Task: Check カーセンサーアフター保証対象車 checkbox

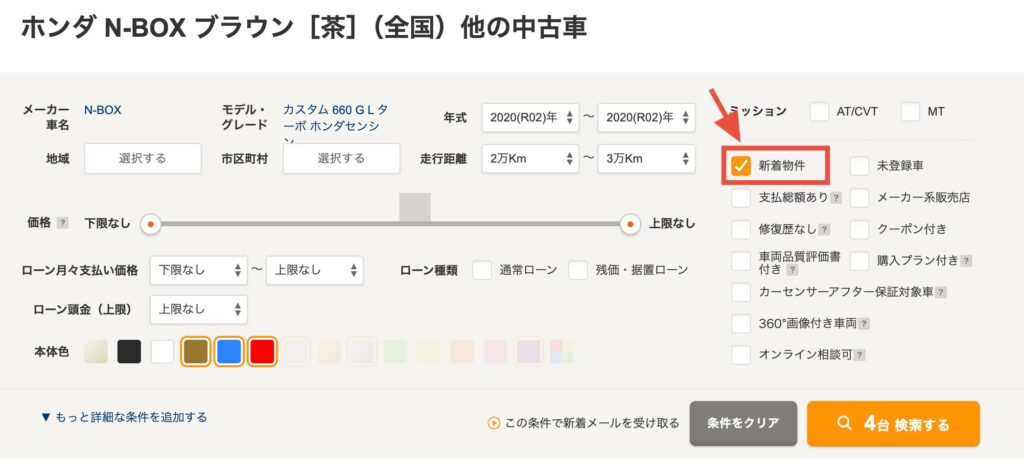Action: 741,292
